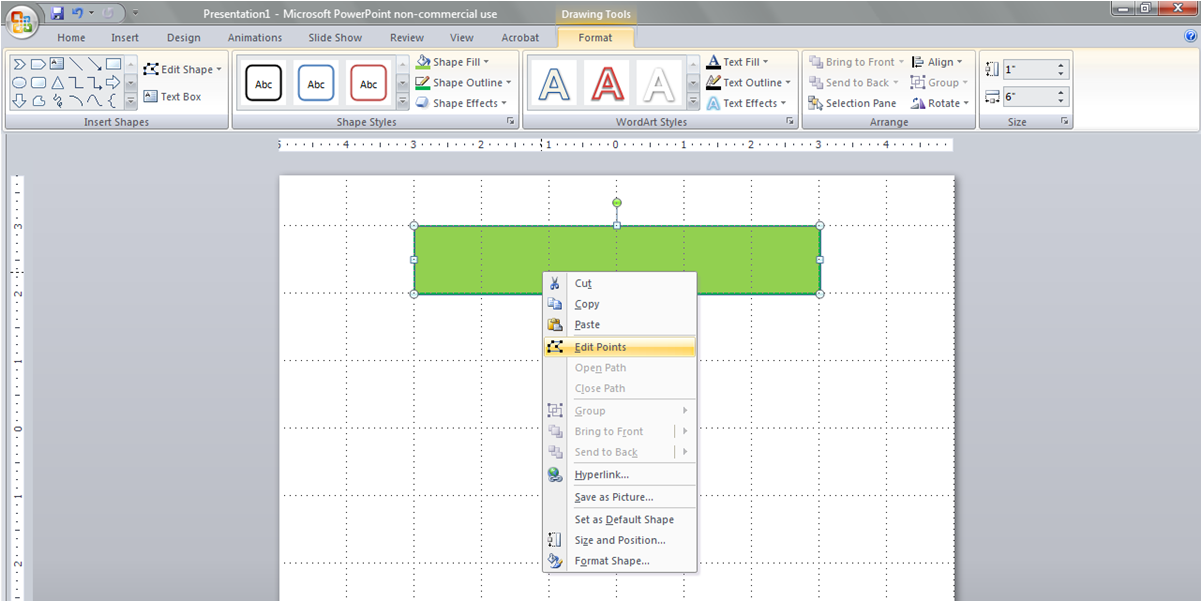Open the Size dialog launcher
1202x602 pixels.
(x=1064, y=121)
